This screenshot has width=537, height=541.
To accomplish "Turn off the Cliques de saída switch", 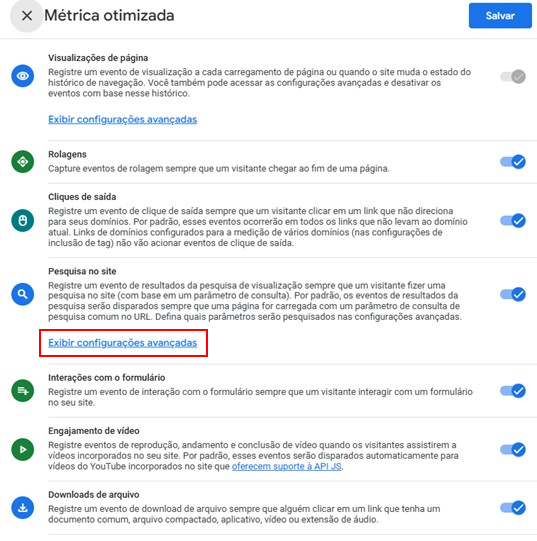I will pos(513,220).
